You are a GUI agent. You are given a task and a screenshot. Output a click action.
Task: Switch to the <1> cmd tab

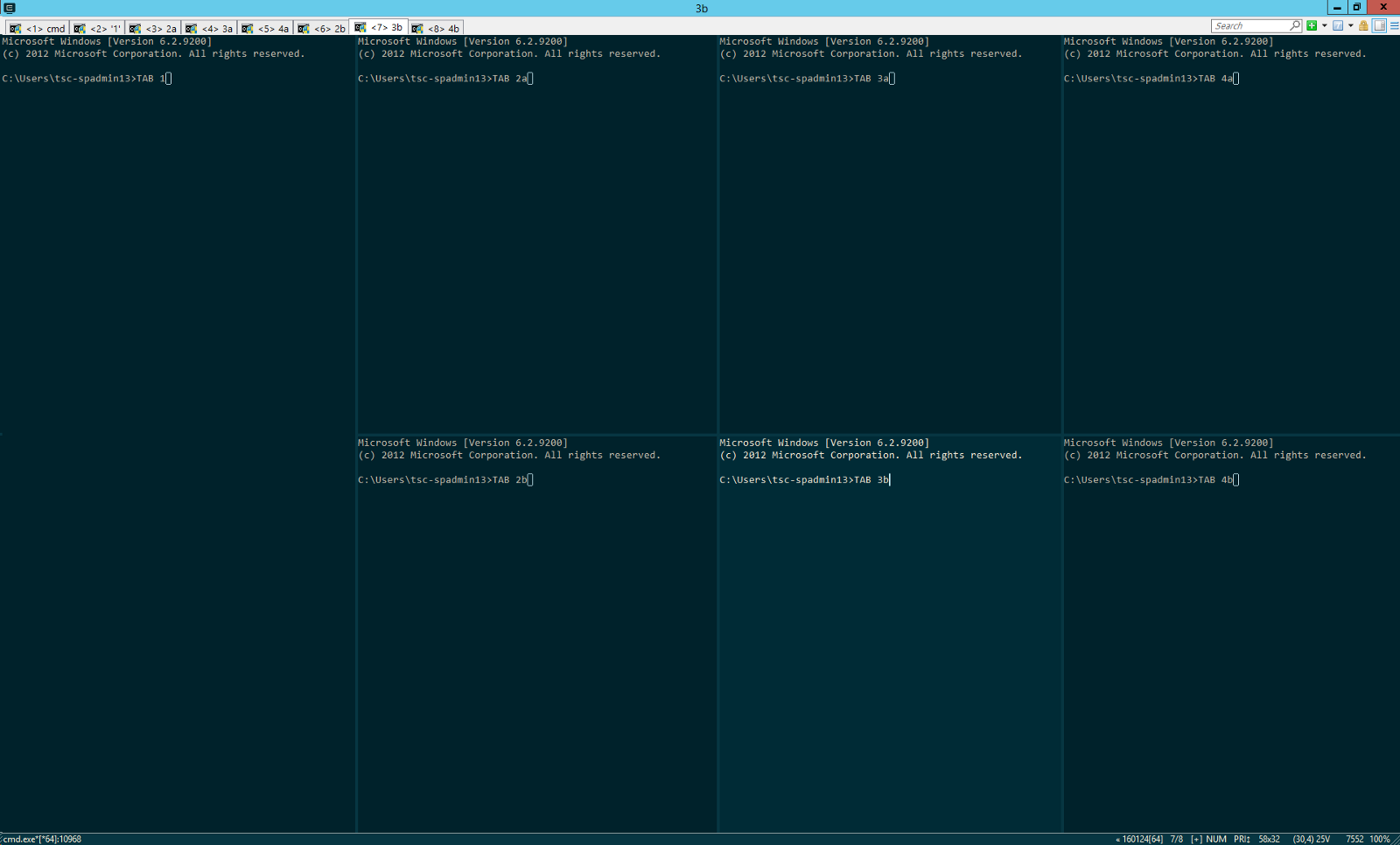[x=38, y=29]
